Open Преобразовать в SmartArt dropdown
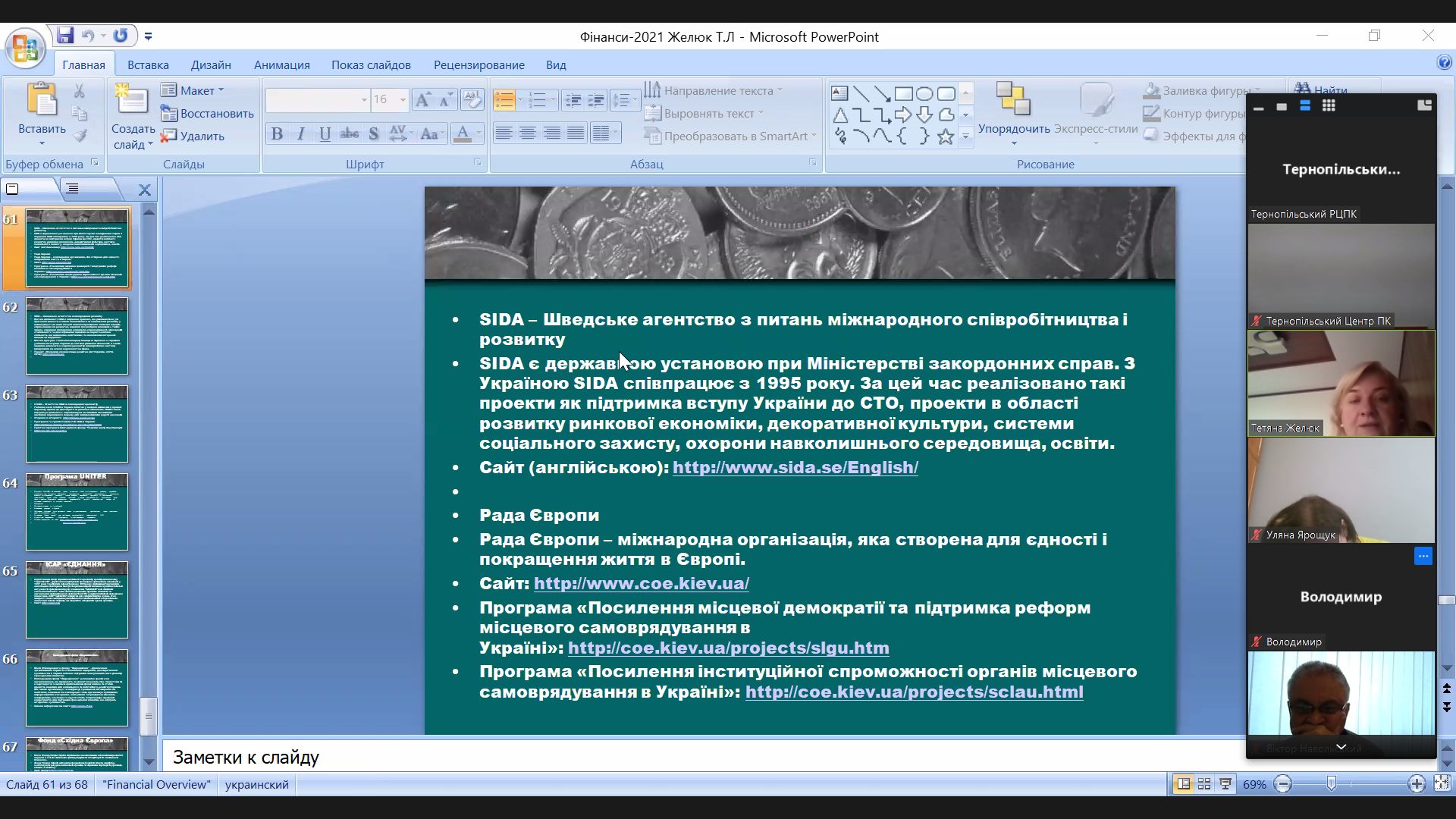The height and width of the screenshot is (819, 1456). click(x=730, y=136)
